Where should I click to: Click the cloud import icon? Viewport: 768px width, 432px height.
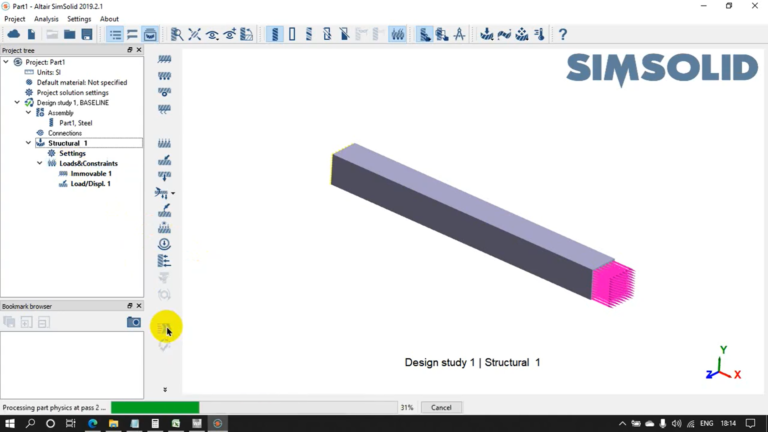coord(14,34)
